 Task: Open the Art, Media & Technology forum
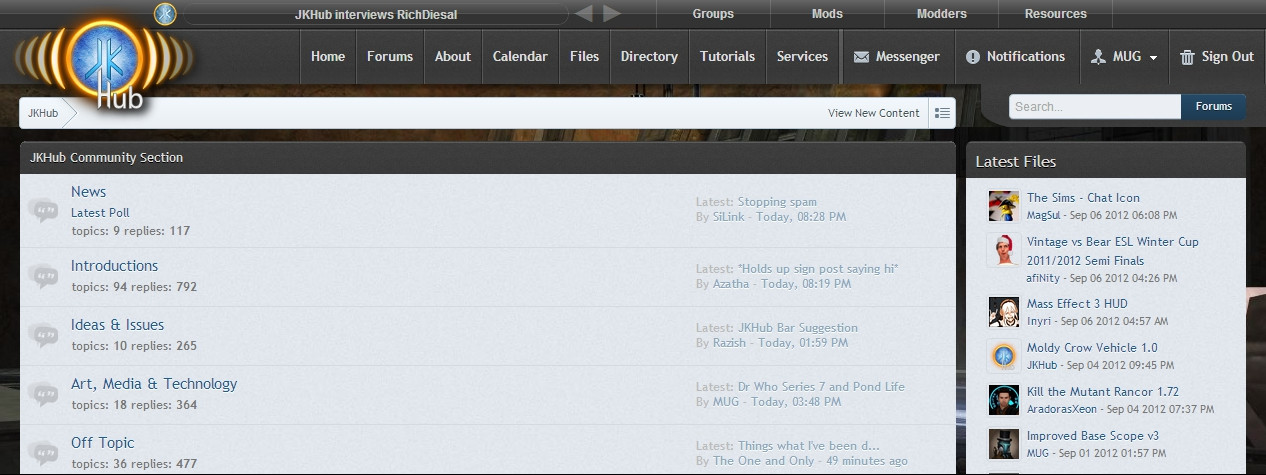[154, 384]
